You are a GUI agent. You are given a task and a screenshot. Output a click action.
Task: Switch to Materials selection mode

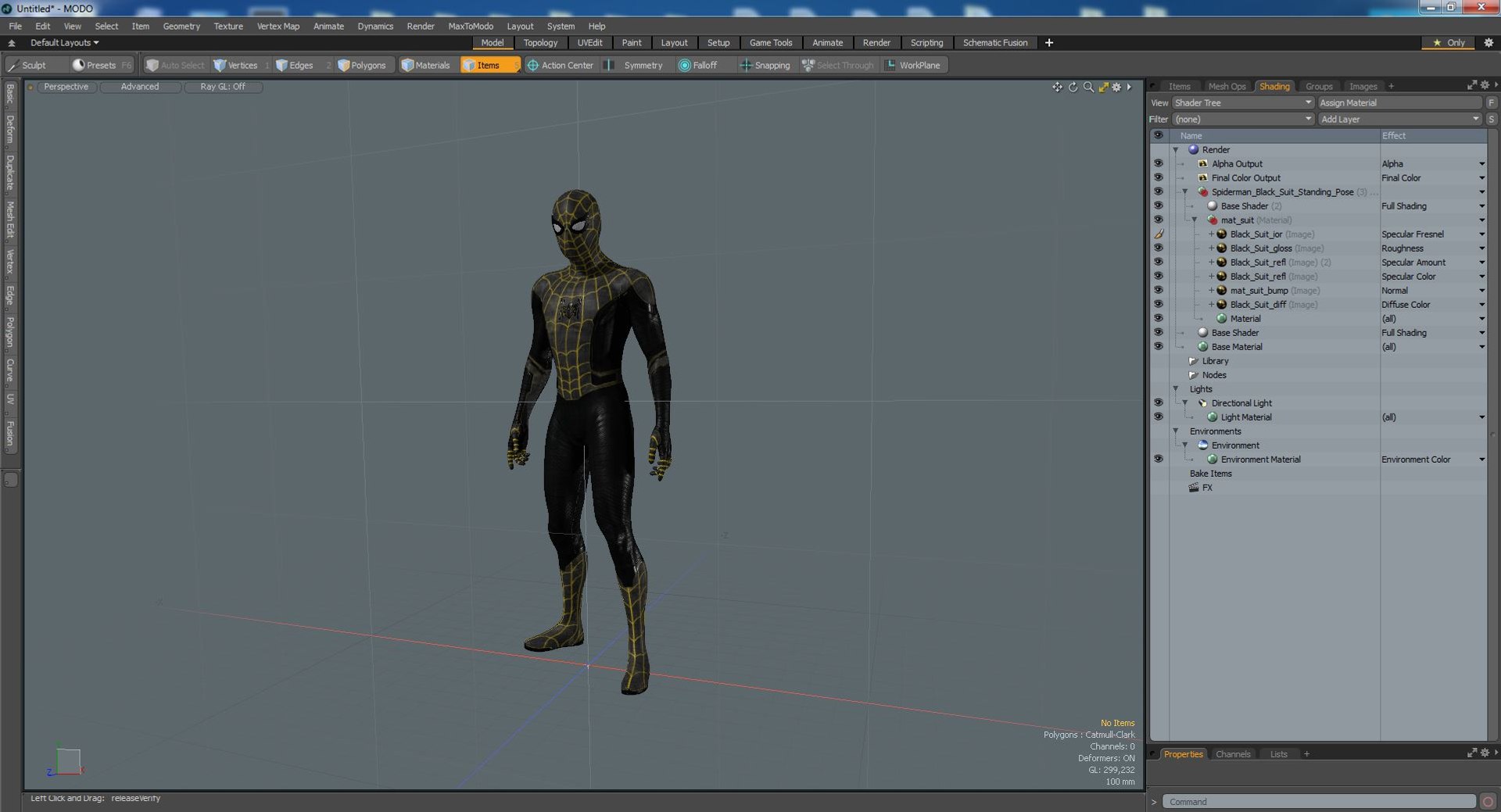pyautogui.click(x=426, y=66)
